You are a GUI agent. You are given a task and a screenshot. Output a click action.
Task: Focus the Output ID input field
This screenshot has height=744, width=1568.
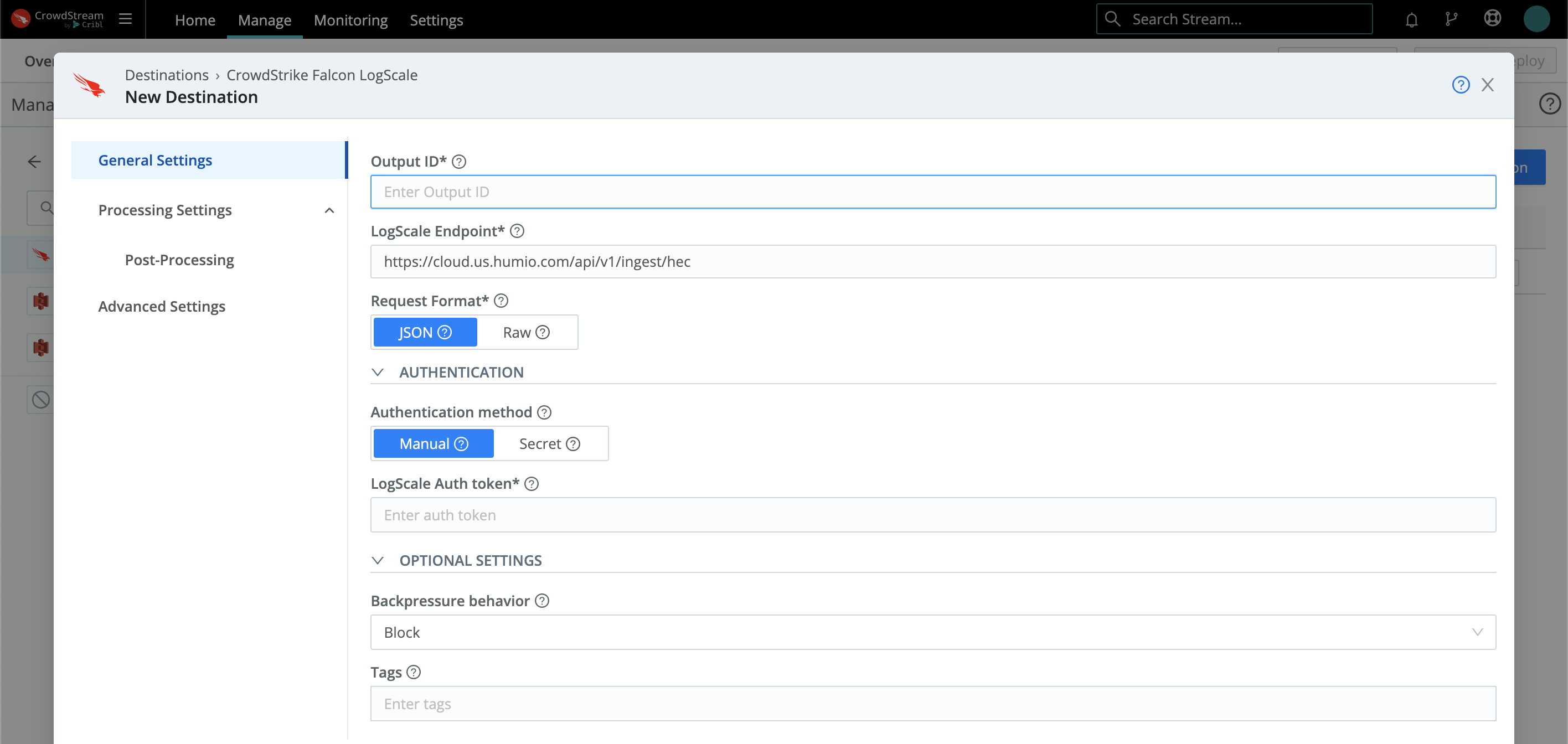click(x=933, y=192)
